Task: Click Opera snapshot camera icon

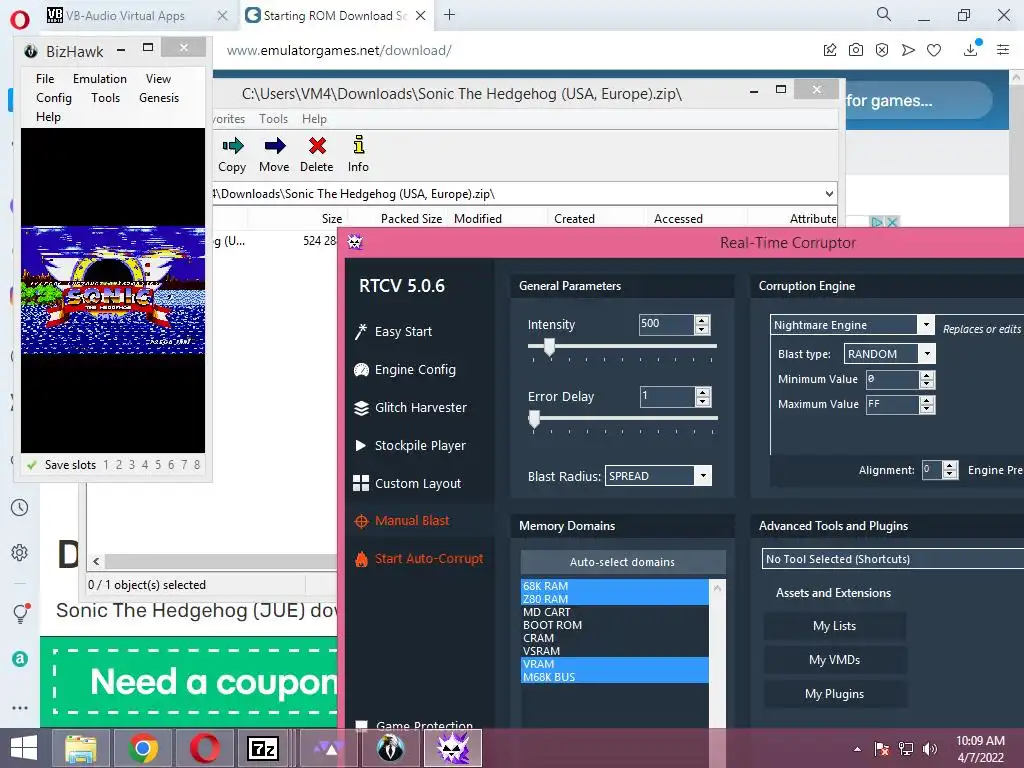Action: (x=856, y=50)
